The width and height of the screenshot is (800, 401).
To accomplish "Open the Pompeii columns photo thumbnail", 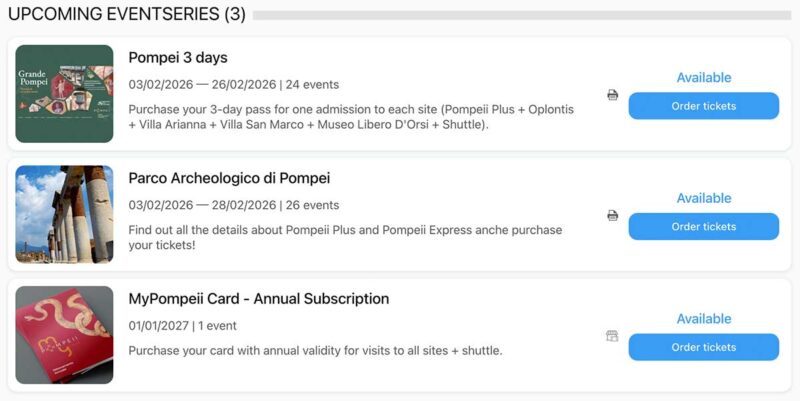I will click(x=65, y=214).
